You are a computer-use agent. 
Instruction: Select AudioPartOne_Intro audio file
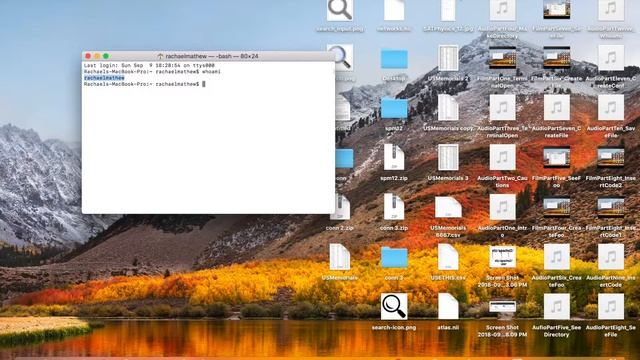[x=502, y=207]
